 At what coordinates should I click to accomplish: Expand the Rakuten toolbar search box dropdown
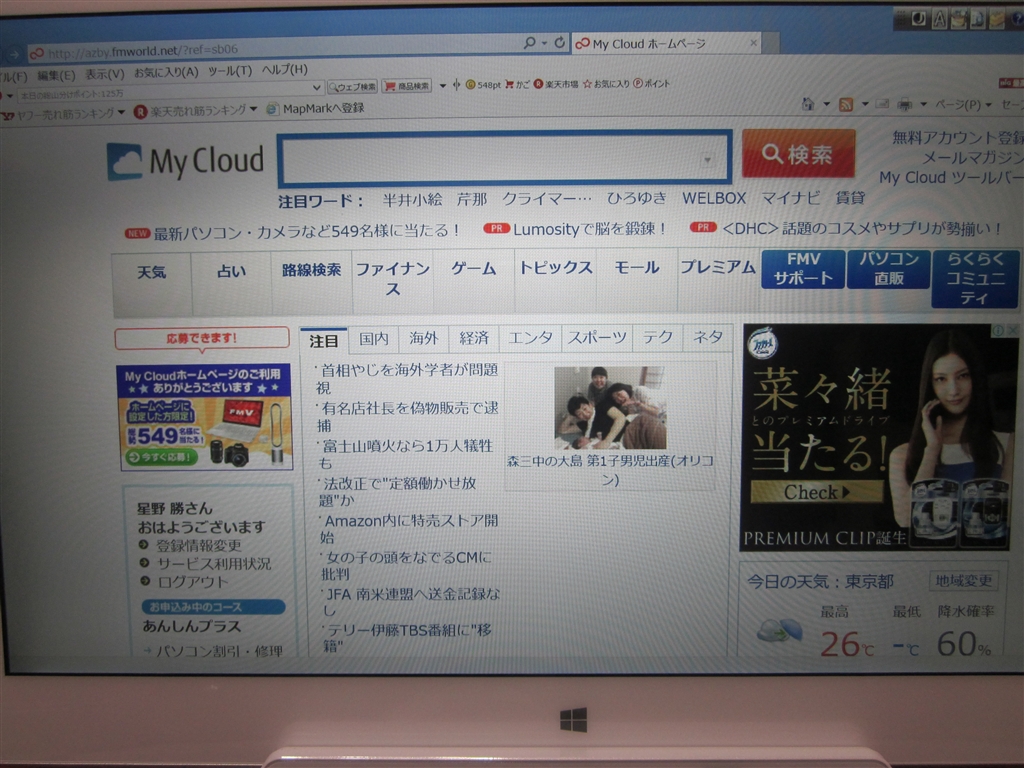(316, 88)
